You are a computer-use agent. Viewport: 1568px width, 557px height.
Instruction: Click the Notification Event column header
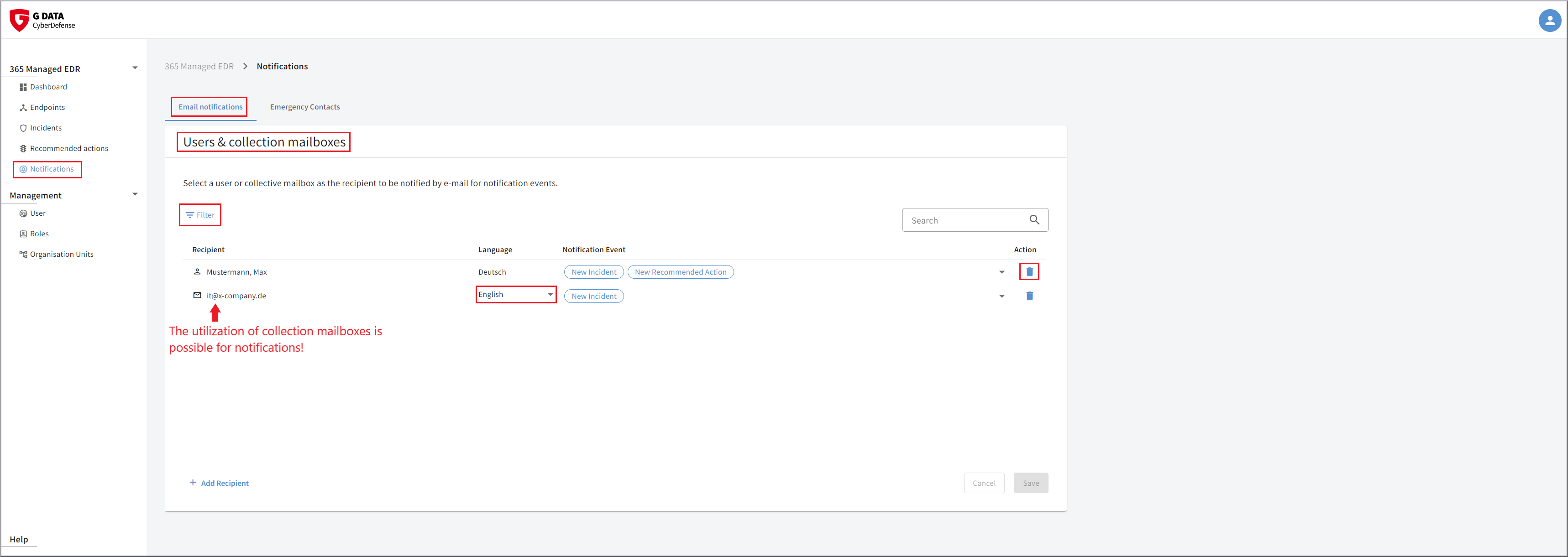pos(593,250)
